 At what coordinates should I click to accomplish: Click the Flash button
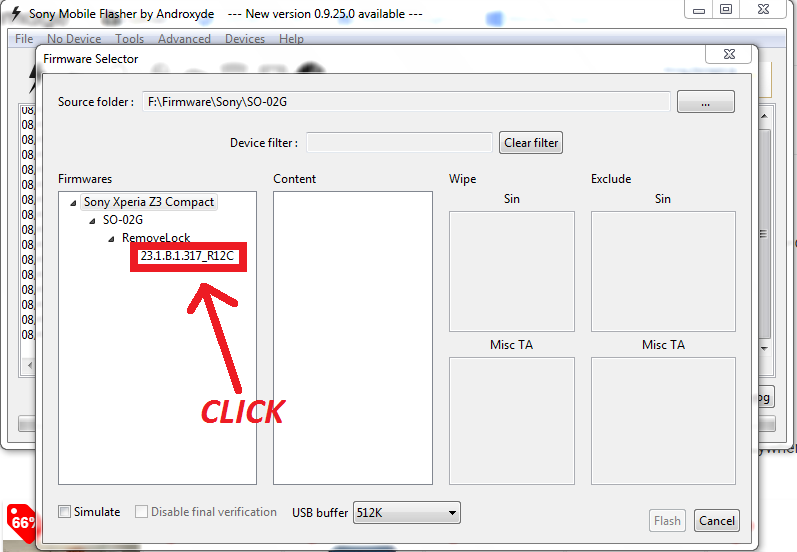pos(667,520)
